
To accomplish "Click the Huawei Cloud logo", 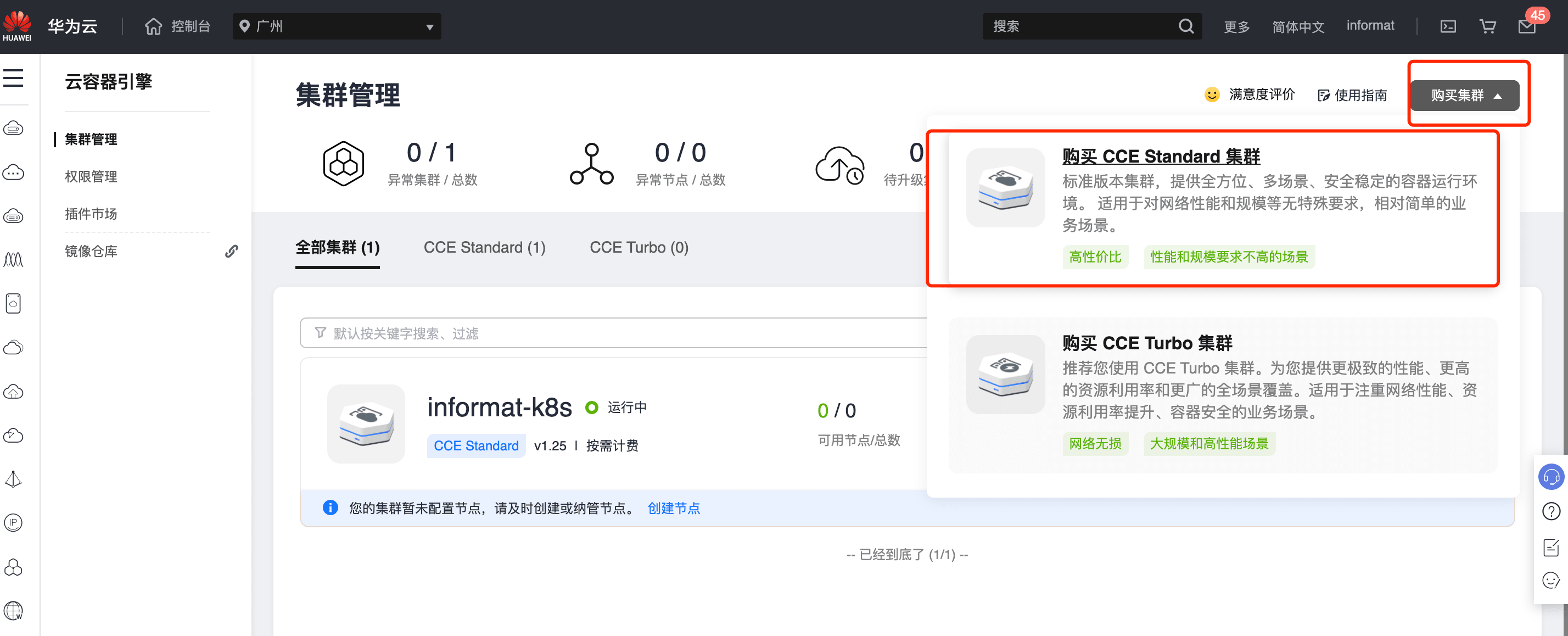I will (x=17, y=26).
